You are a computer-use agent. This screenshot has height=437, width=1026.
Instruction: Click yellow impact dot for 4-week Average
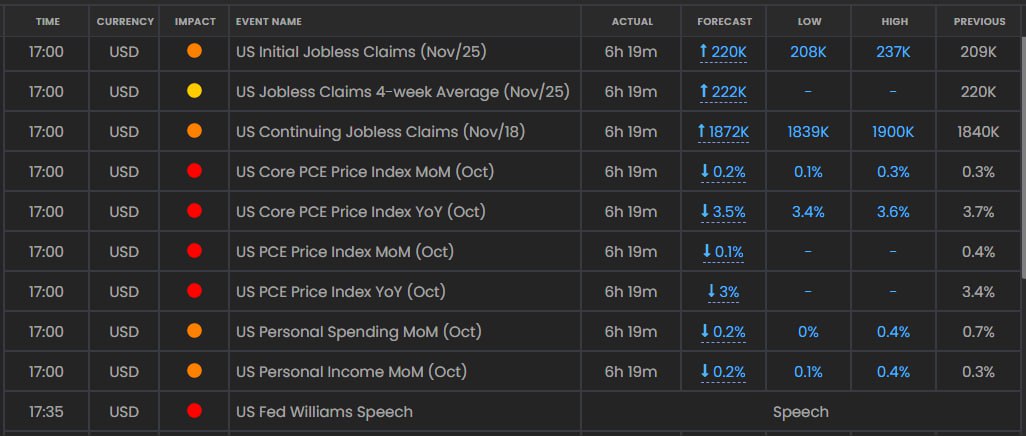pos(194,91)
